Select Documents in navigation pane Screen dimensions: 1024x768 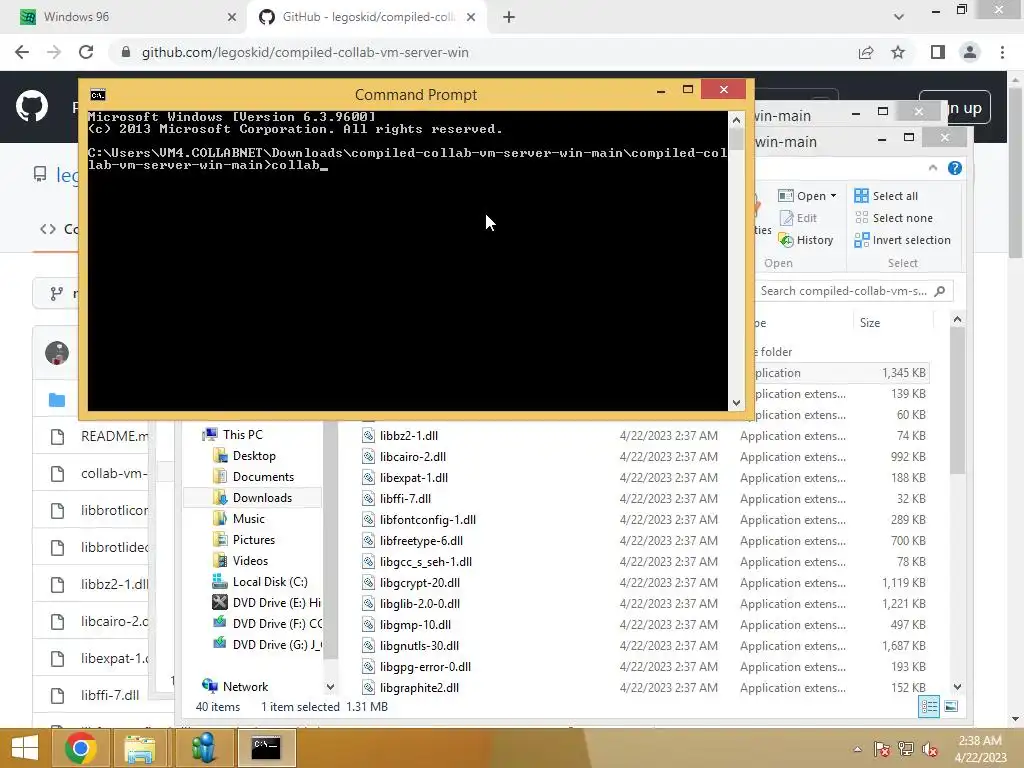click(x=263, y=477)
